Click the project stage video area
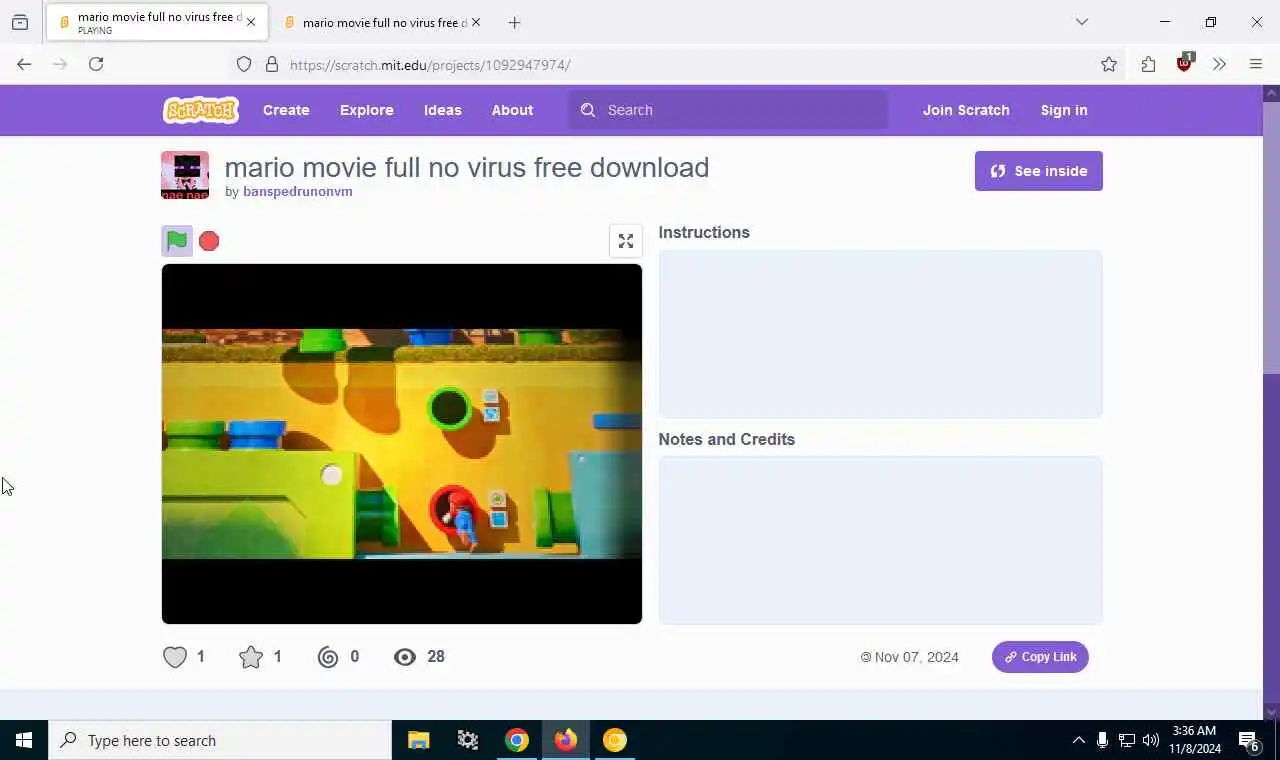The height and width of the screenshot is (760, 1280). pyautogui.click(x=402, y=444)
